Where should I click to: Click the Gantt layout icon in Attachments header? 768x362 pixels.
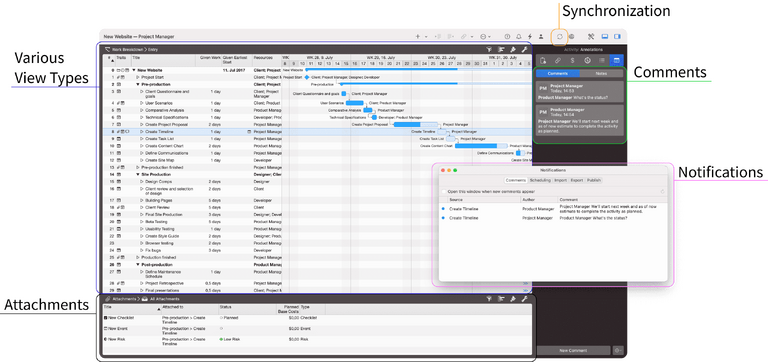[x=501, y=299]
